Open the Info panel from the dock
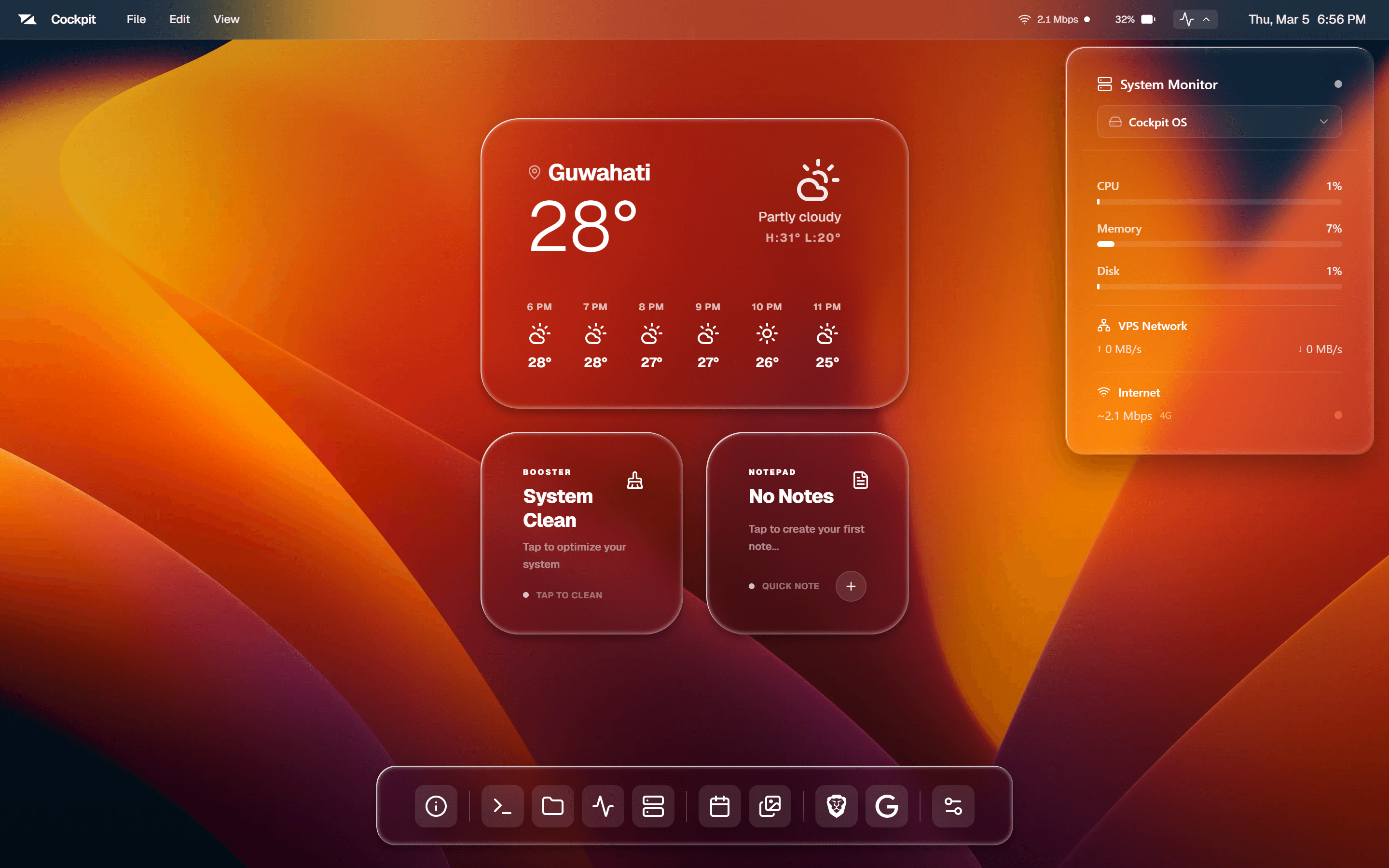Viewport: 1389px width, 868px height. point(435,805)
